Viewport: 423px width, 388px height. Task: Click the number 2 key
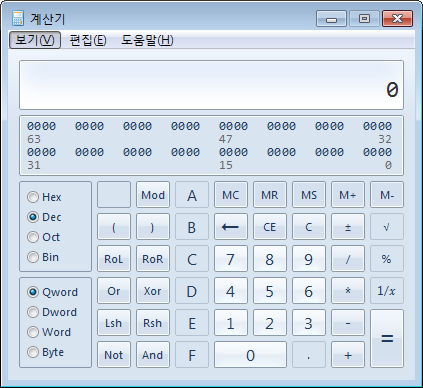click(270, 323)
